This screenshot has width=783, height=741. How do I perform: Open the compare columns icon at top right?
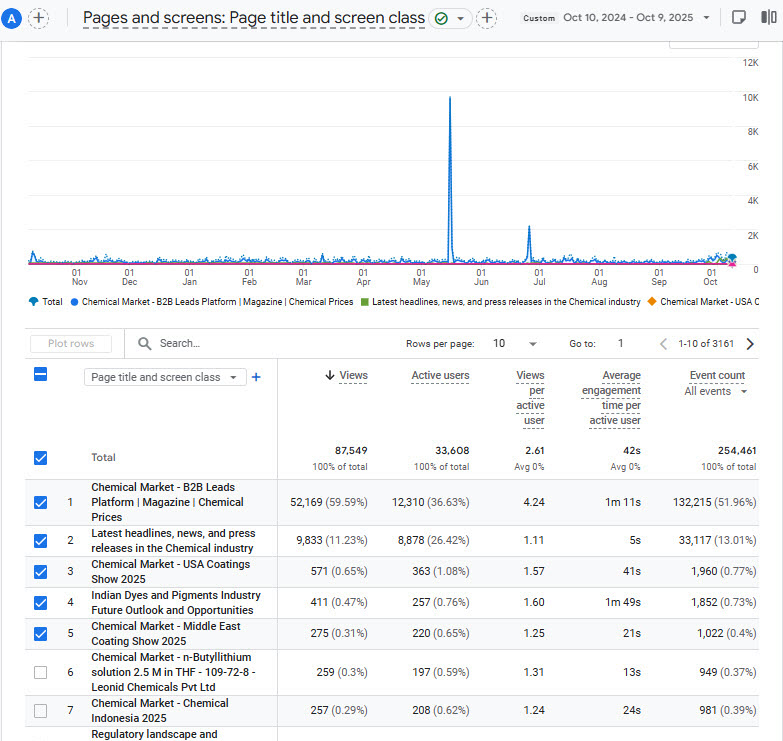[770, 18]
